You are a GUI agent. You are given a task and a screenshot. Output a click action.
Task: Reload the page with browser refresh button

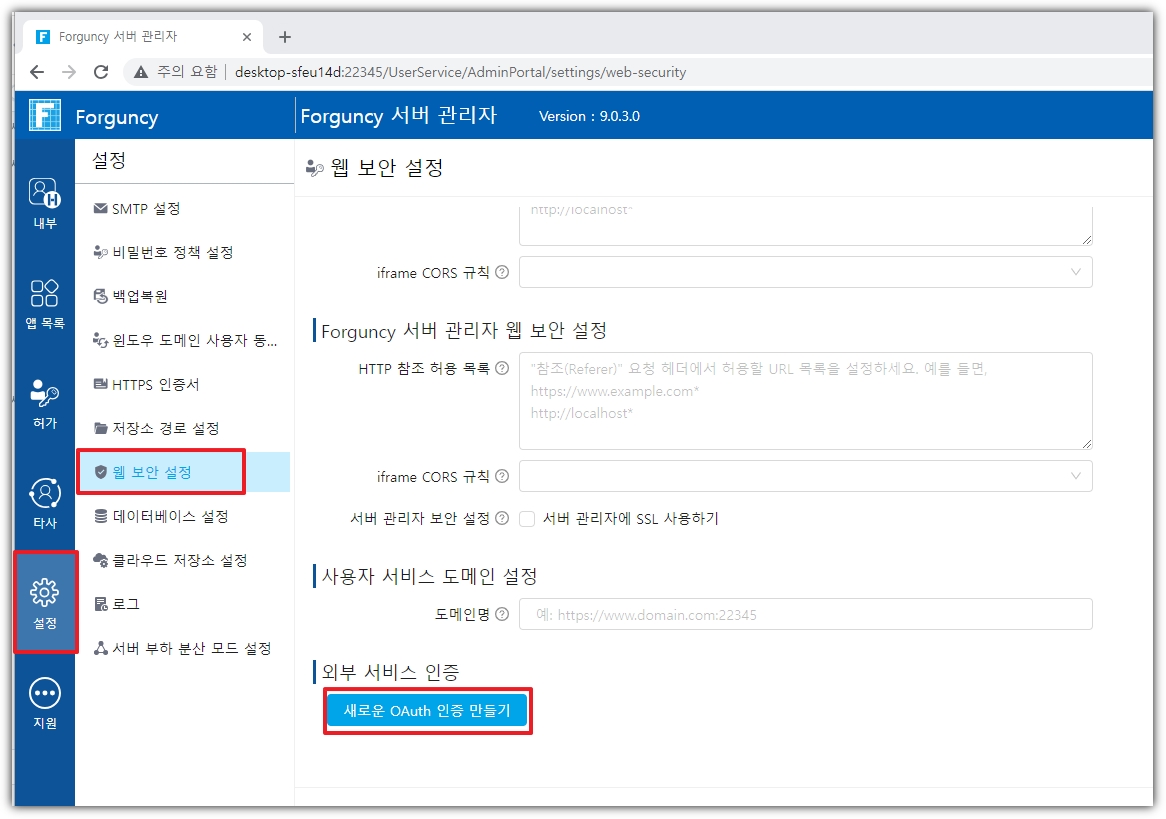pos(101,72)
